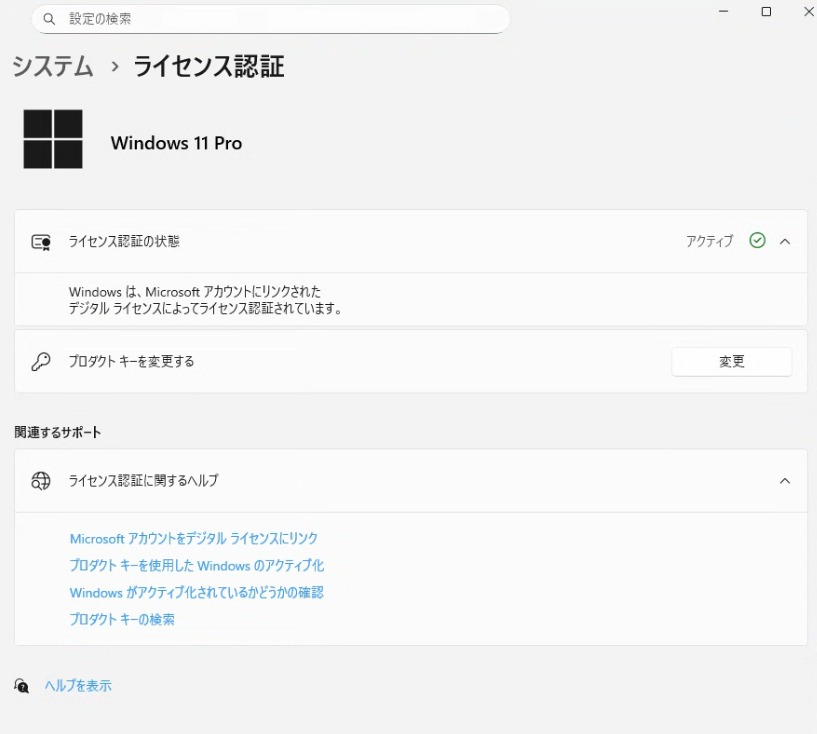Collapse the ライセンス認証に関するヘルプ section
817x734 pixels.
[785, 481]
